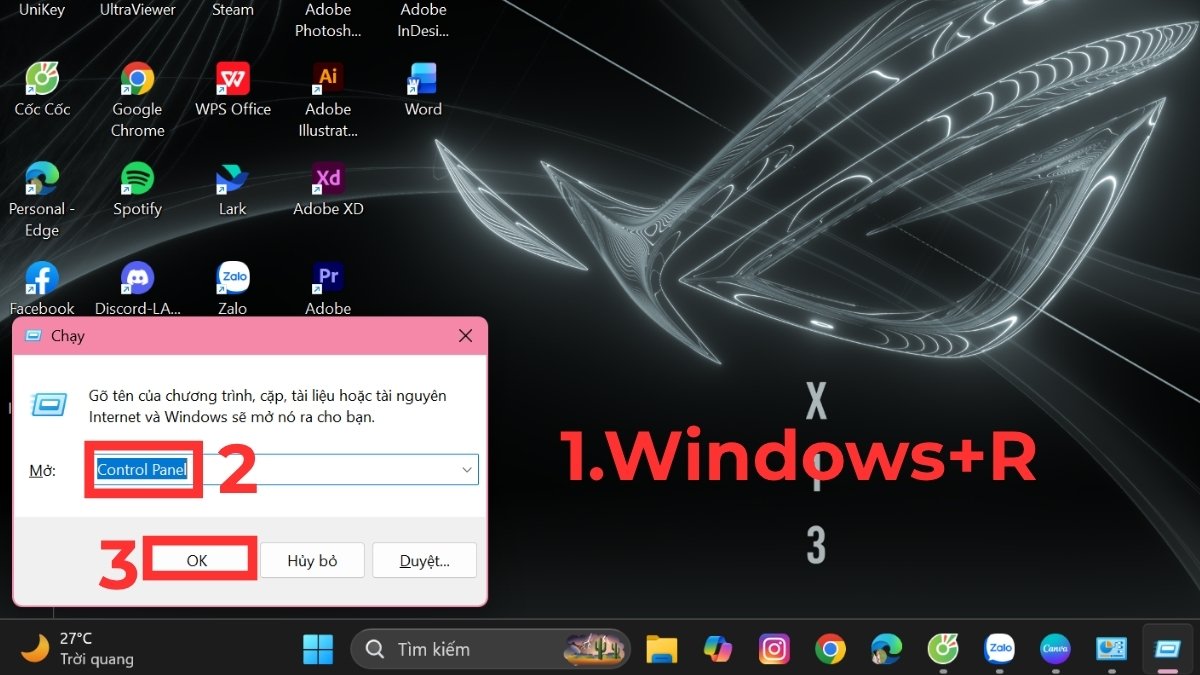Open Instagram from the taskbar
The height and width of the screenshot is (675, 1200).
774,649
